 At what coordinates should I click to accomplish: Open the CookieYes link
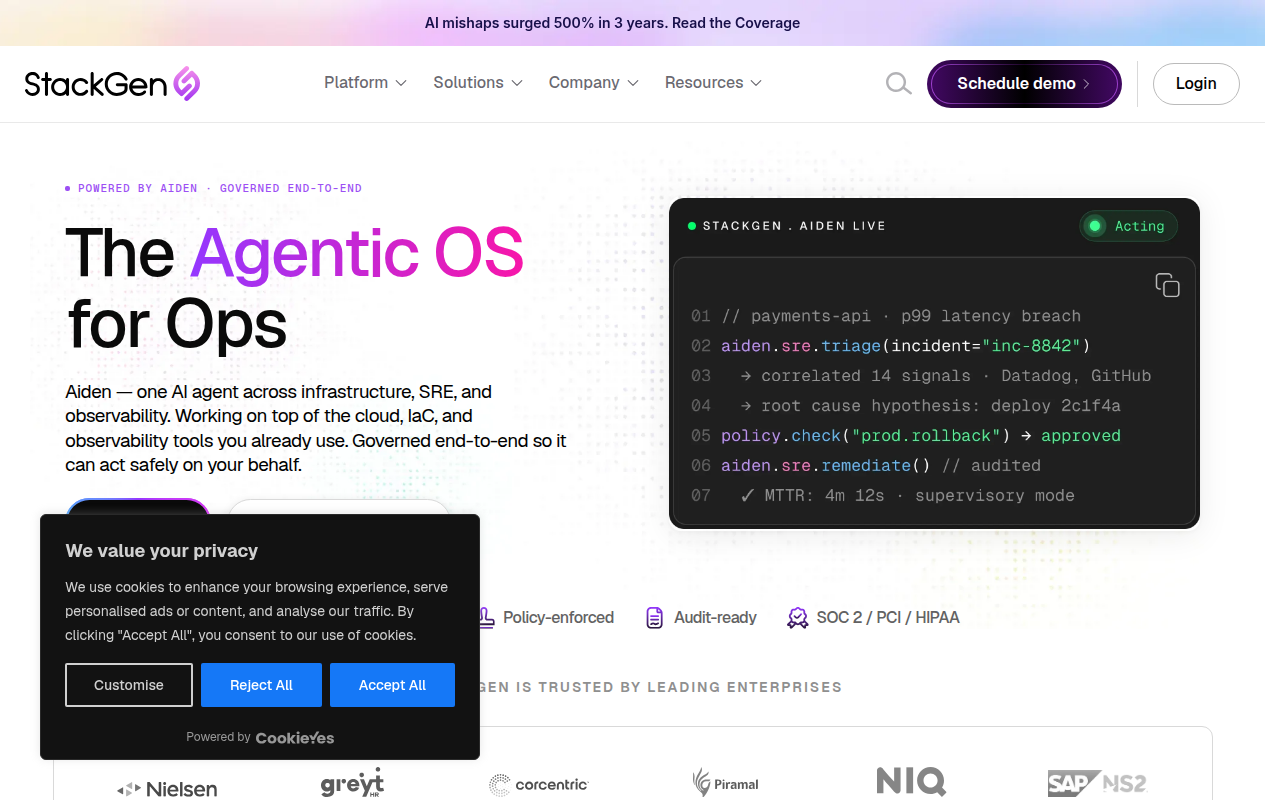tap(295, 738)
